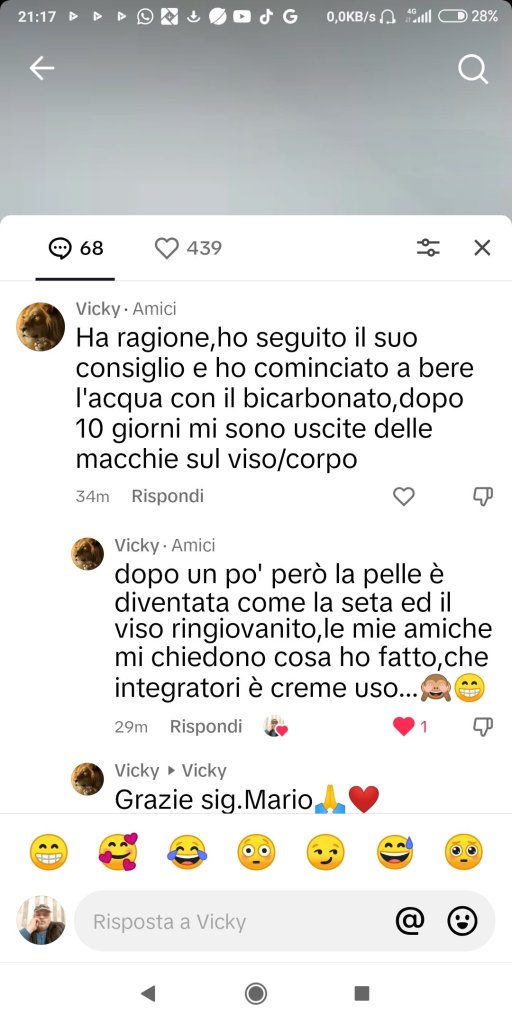This screenshot has width=512, height=1024.
Task: Open Vicky's lion profile picture on first comment
Action: tap(40, 327)
